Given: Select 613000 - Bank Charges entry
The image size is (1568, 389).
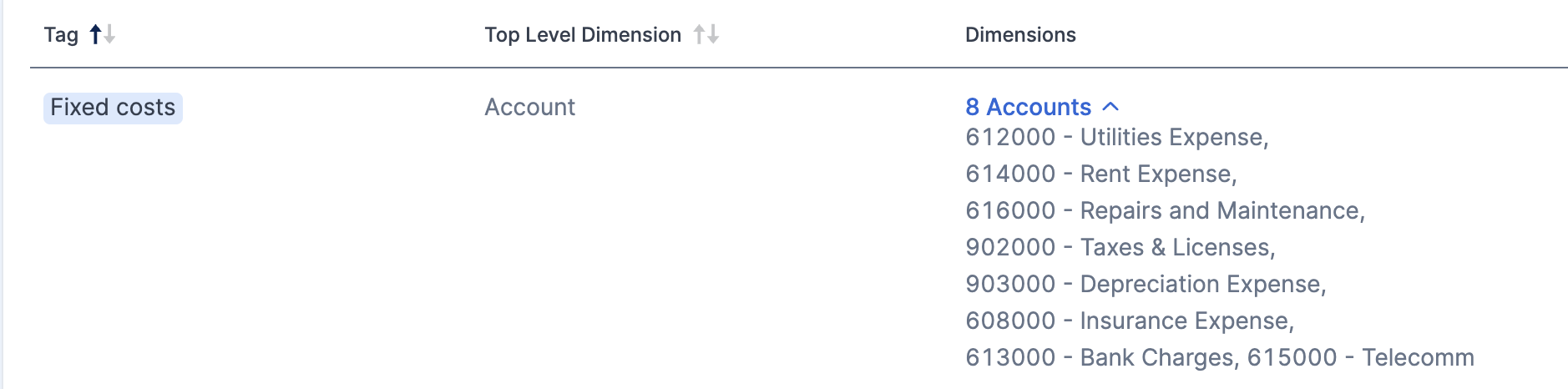Looking at the screenshot, I should pyautogui.click(x=1102, y=357).
